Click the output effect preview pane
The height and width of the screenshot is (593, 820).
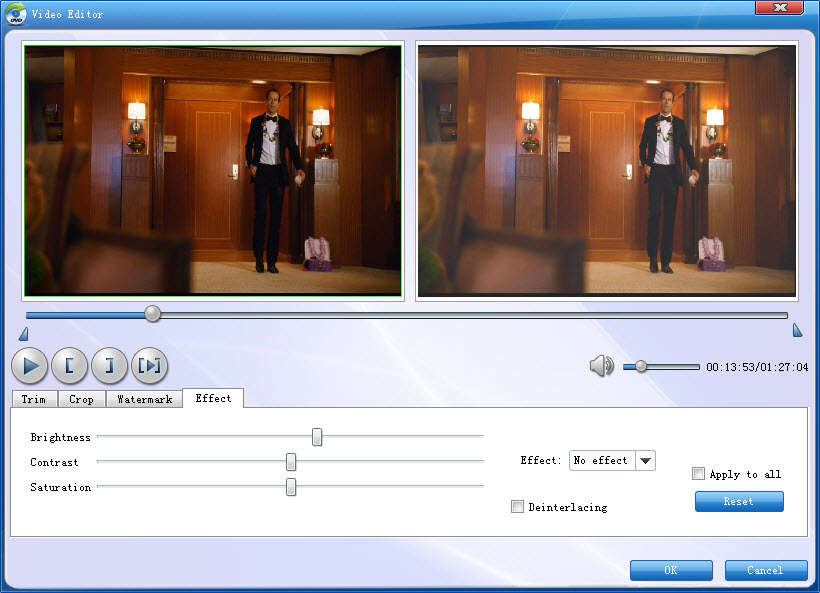[x=607, y=170]
